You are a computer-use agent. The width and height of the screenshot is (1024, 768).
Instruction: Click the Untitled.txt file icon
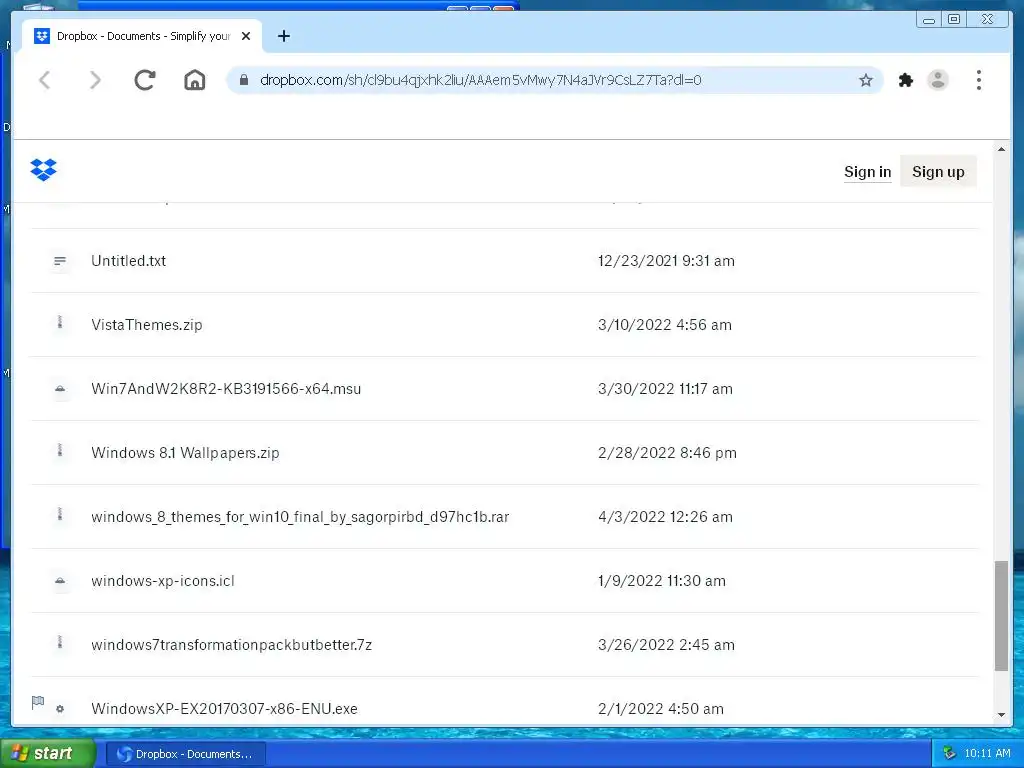coord(59,261)
